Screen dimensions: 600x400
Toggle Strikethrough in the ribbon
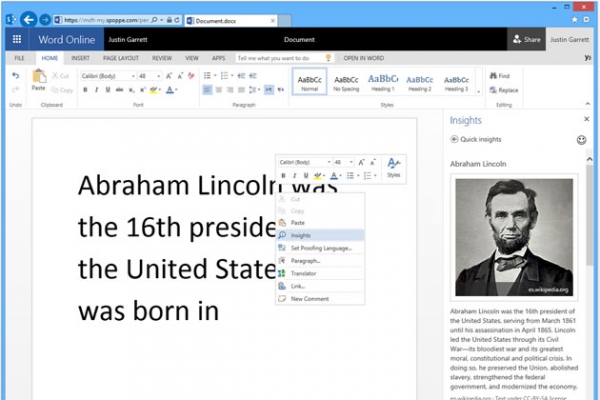pos(119,90)
